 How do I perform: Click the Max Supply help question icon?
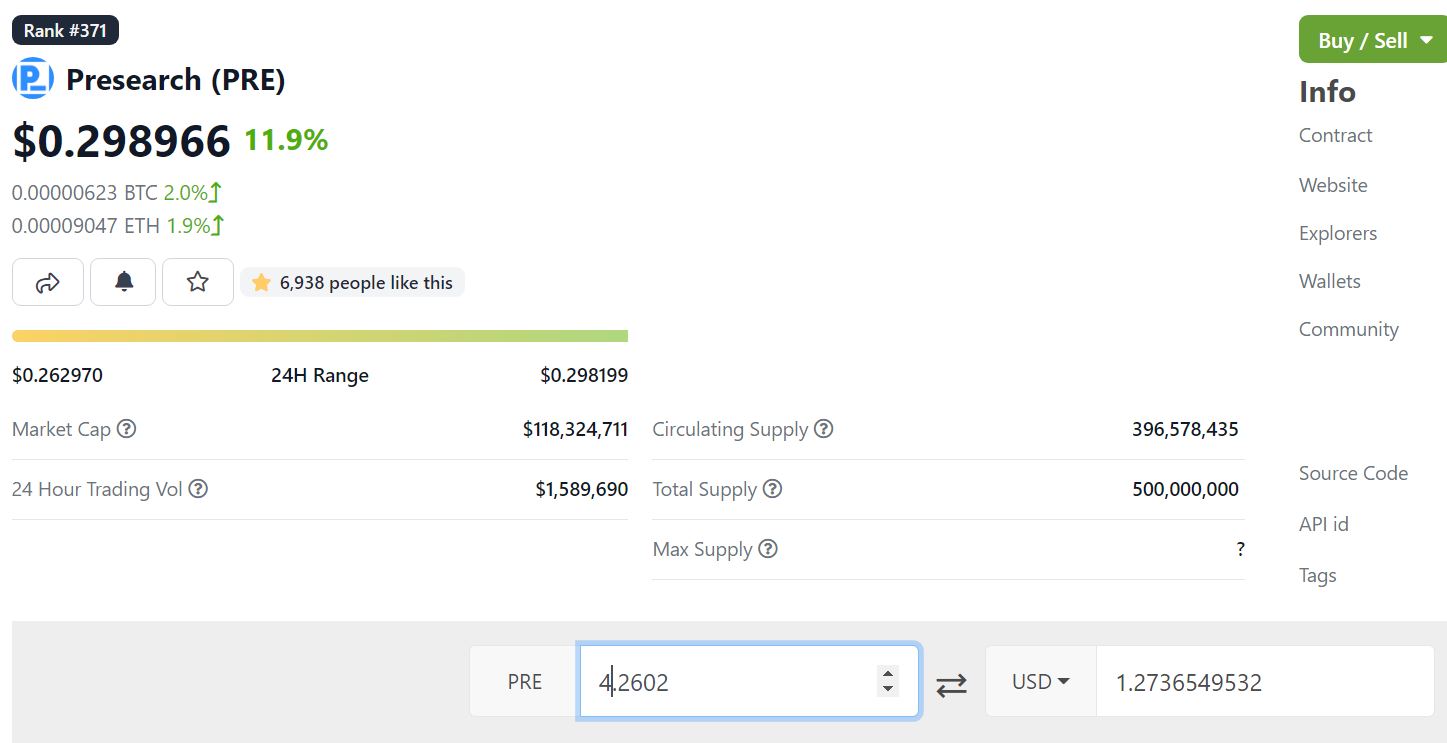click(768, 549)
